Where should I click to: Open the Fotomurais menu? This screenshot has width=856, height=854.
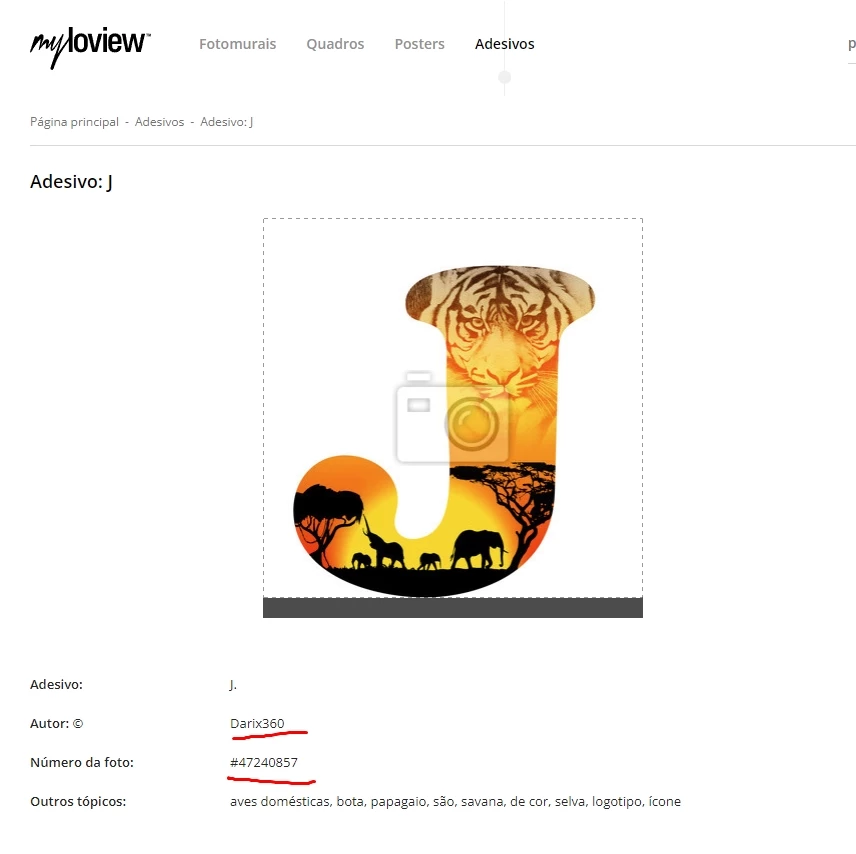[237, 44]
